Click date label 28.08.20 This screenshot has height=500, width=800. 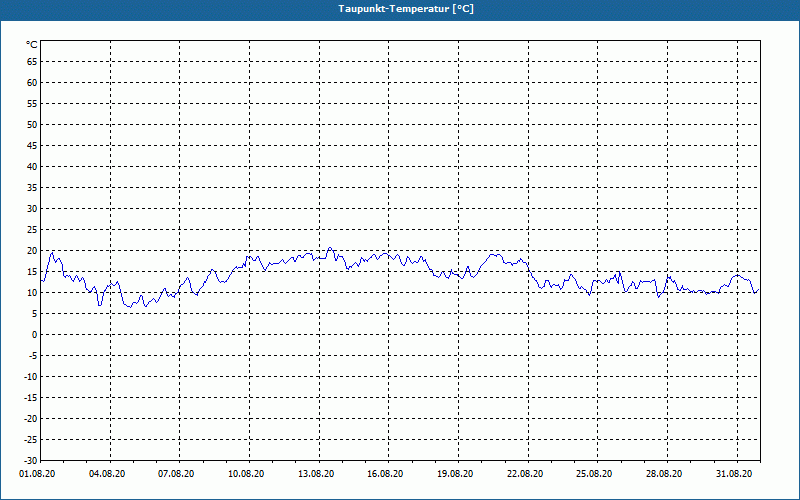pos(664,474)
